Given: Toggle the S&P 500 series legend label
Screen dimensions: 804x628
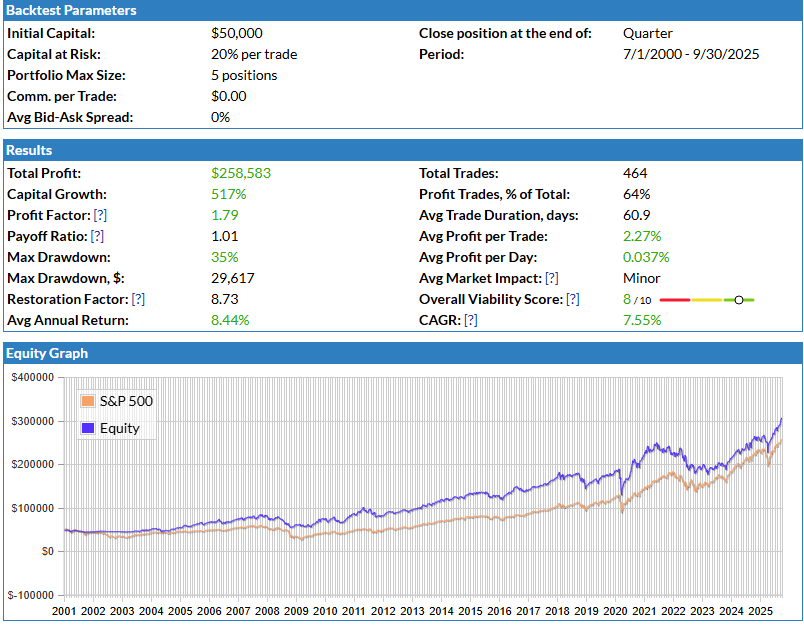Looking at the screenshot, I should click(x=126, y=401).
